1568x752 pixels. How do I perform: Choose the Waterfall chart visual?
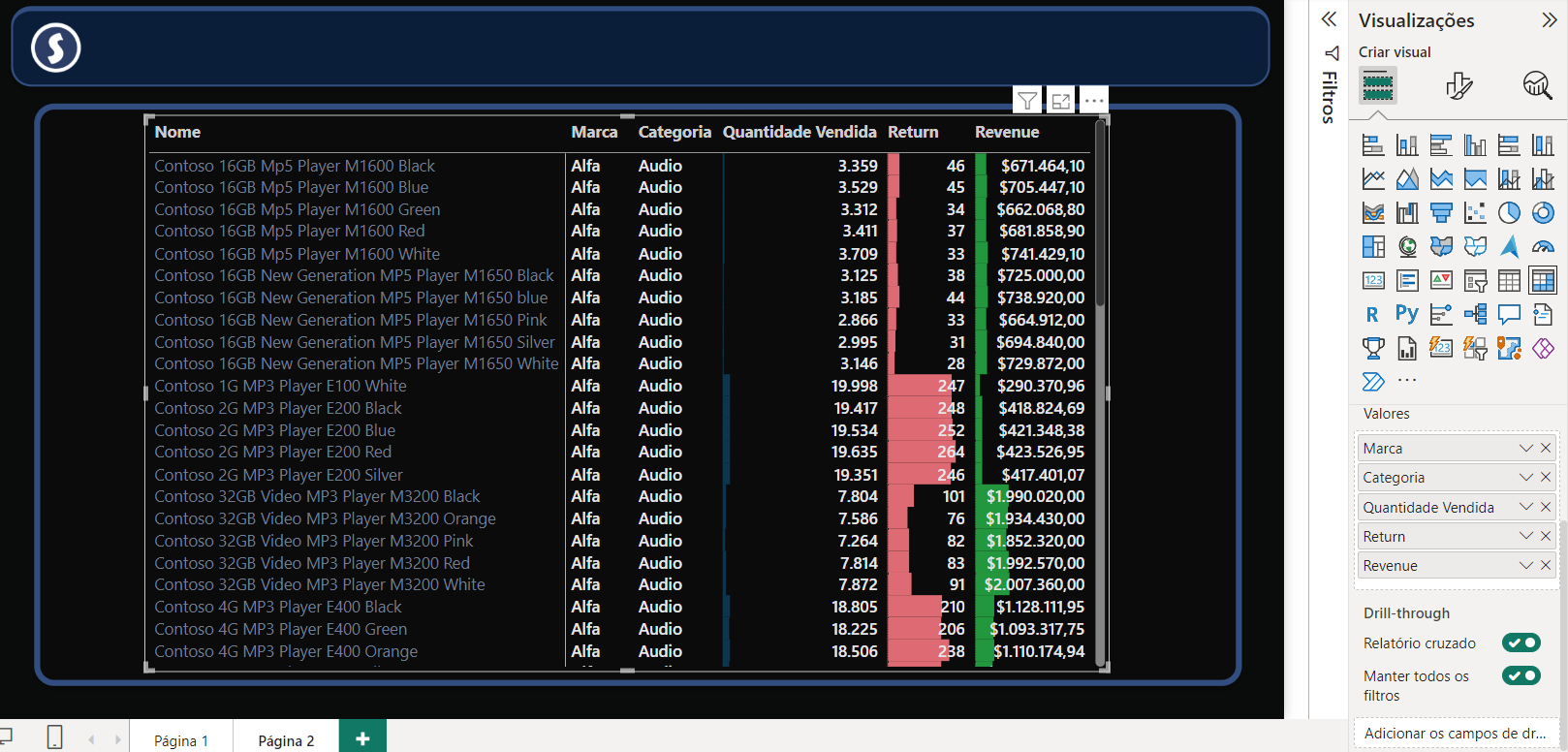pos(1407,213)
